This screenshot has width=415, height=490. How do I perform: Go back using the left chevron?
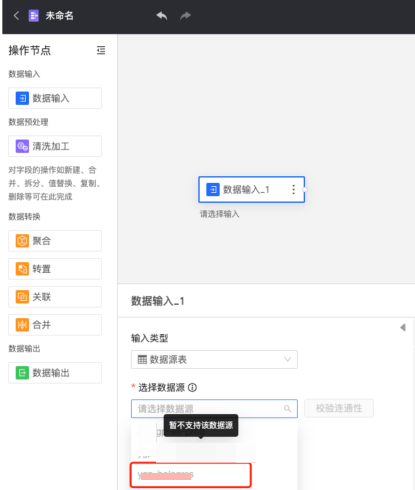tap(16, 15)
